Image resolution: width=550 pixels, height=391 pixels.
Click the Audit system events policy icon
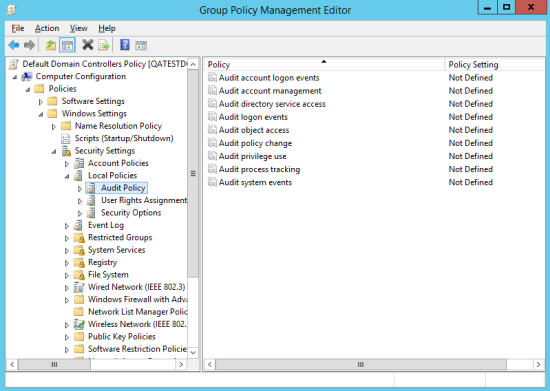tap(212, 182)
